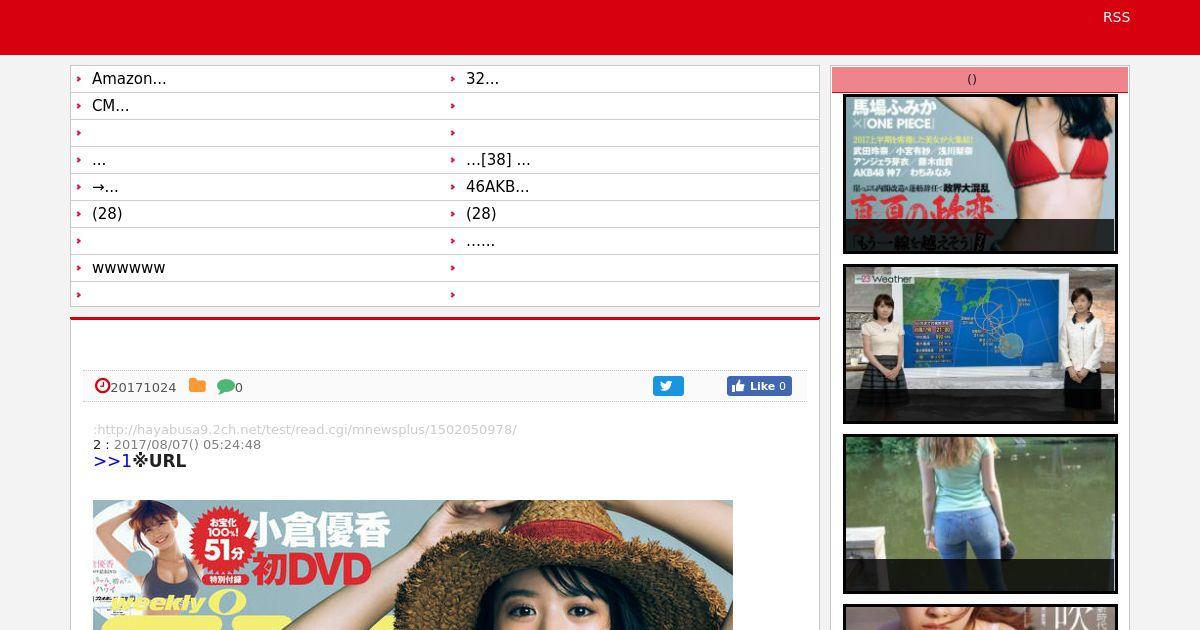Open the red bikini magazine thumbnail
The image size is (1200, 630).
coord(980,174)
